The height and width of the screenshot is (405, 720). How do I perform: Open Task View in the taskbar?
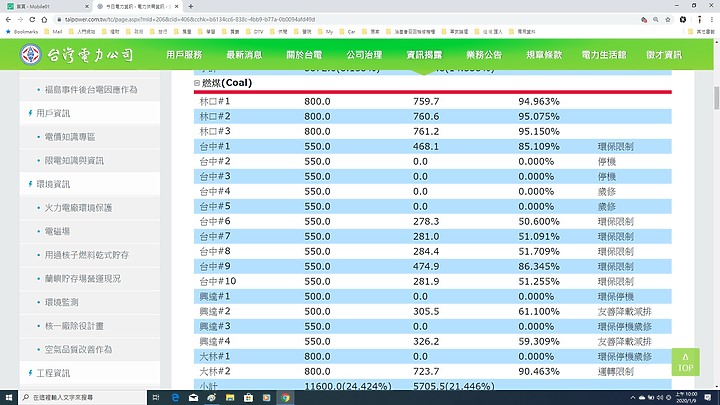point(156,397)
